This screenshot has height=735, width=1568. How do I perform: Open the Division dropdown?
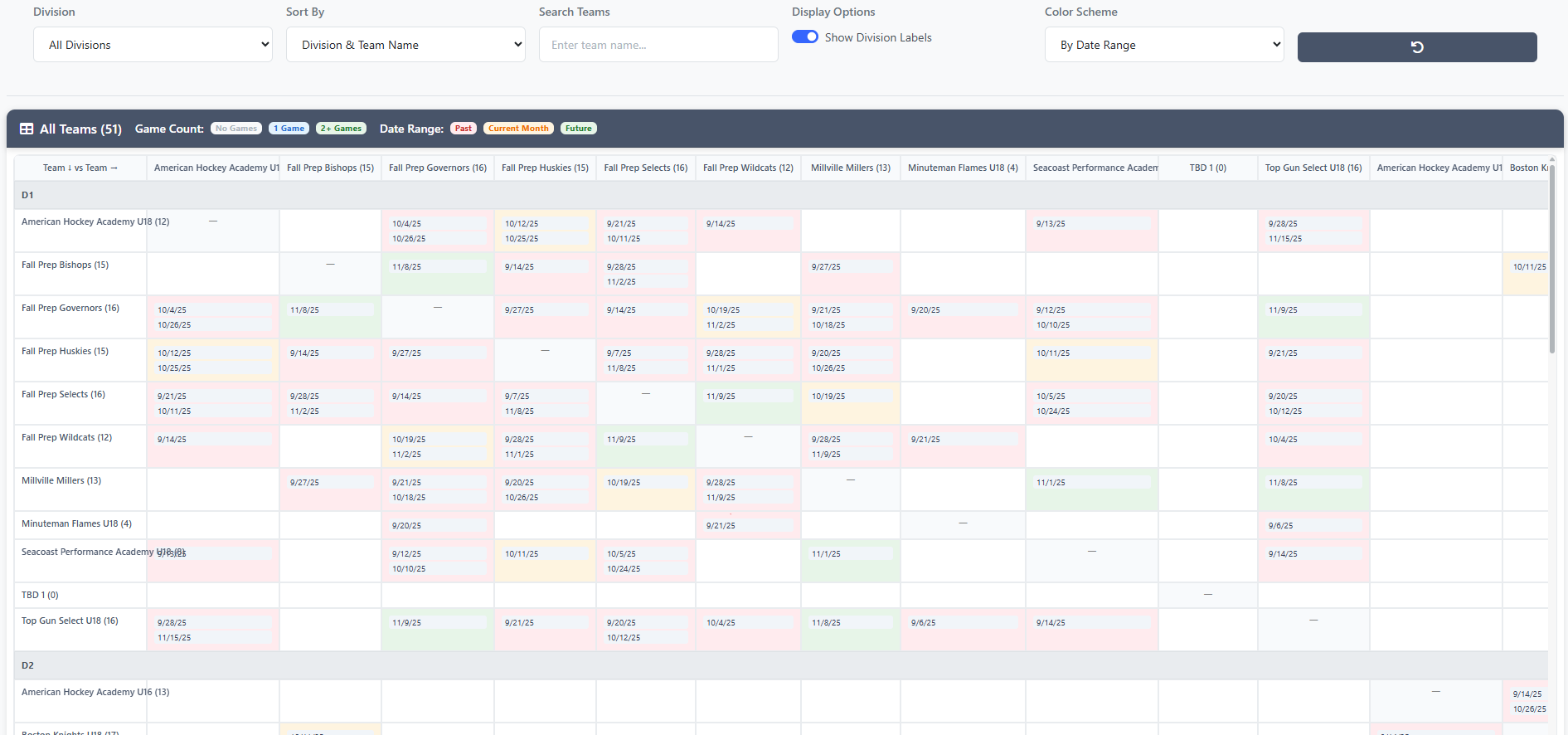click(153, 45)
